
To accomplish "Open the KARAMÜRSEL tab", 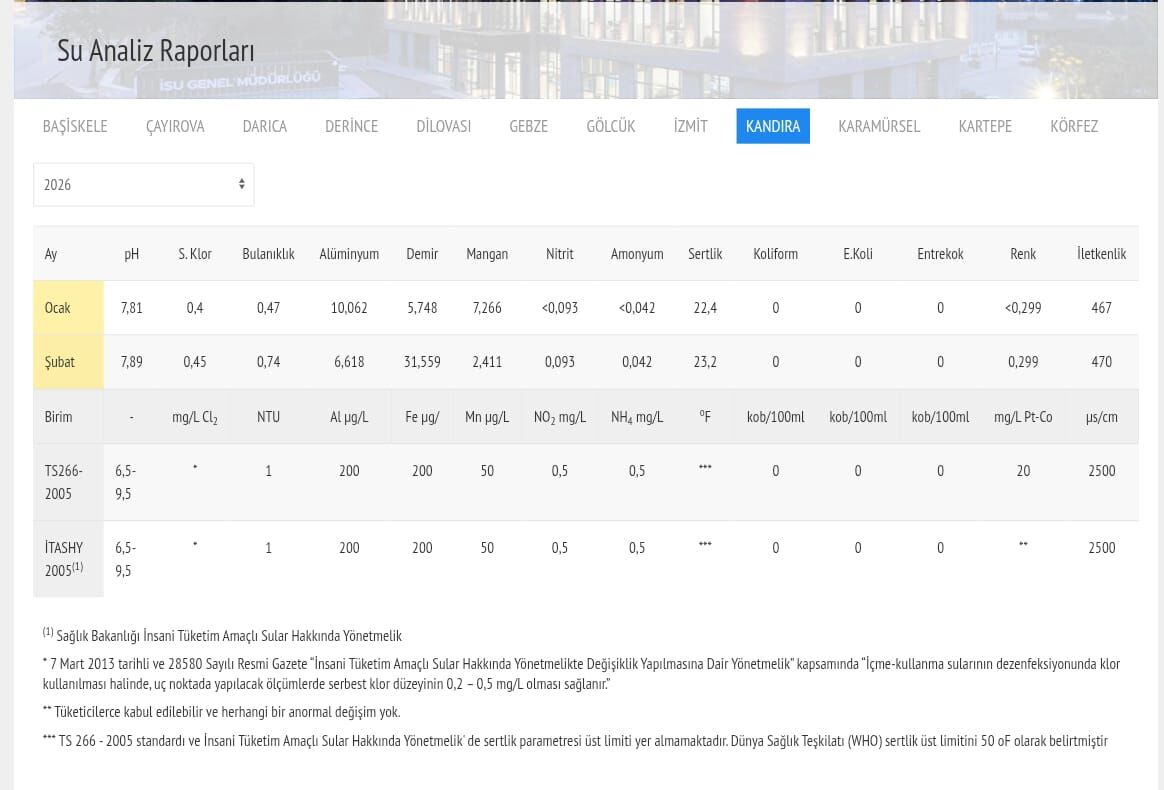I will pyautogui.click(x=879, y=126).
